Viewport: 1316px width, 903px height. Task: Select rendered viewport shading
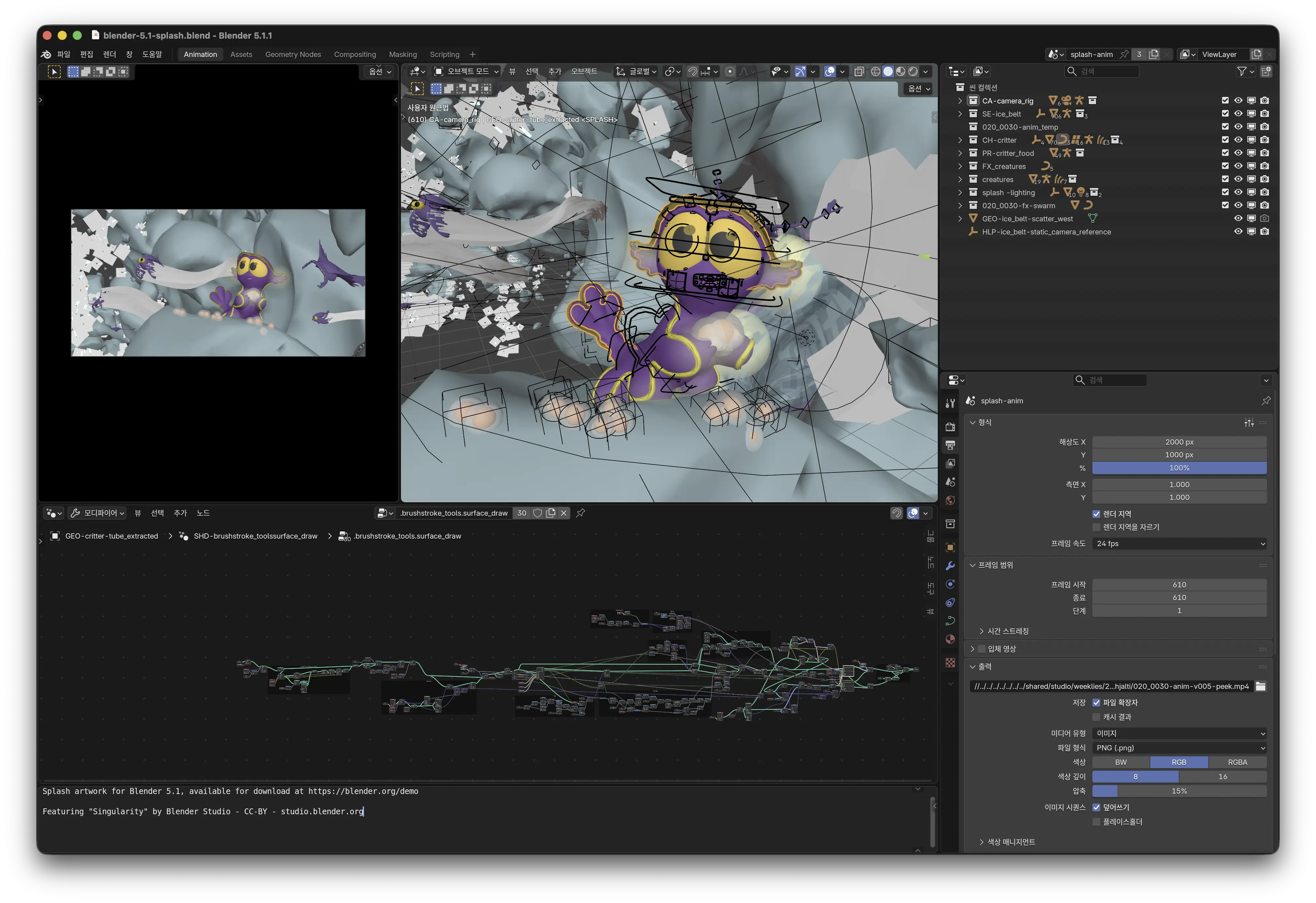click(913, 71)
